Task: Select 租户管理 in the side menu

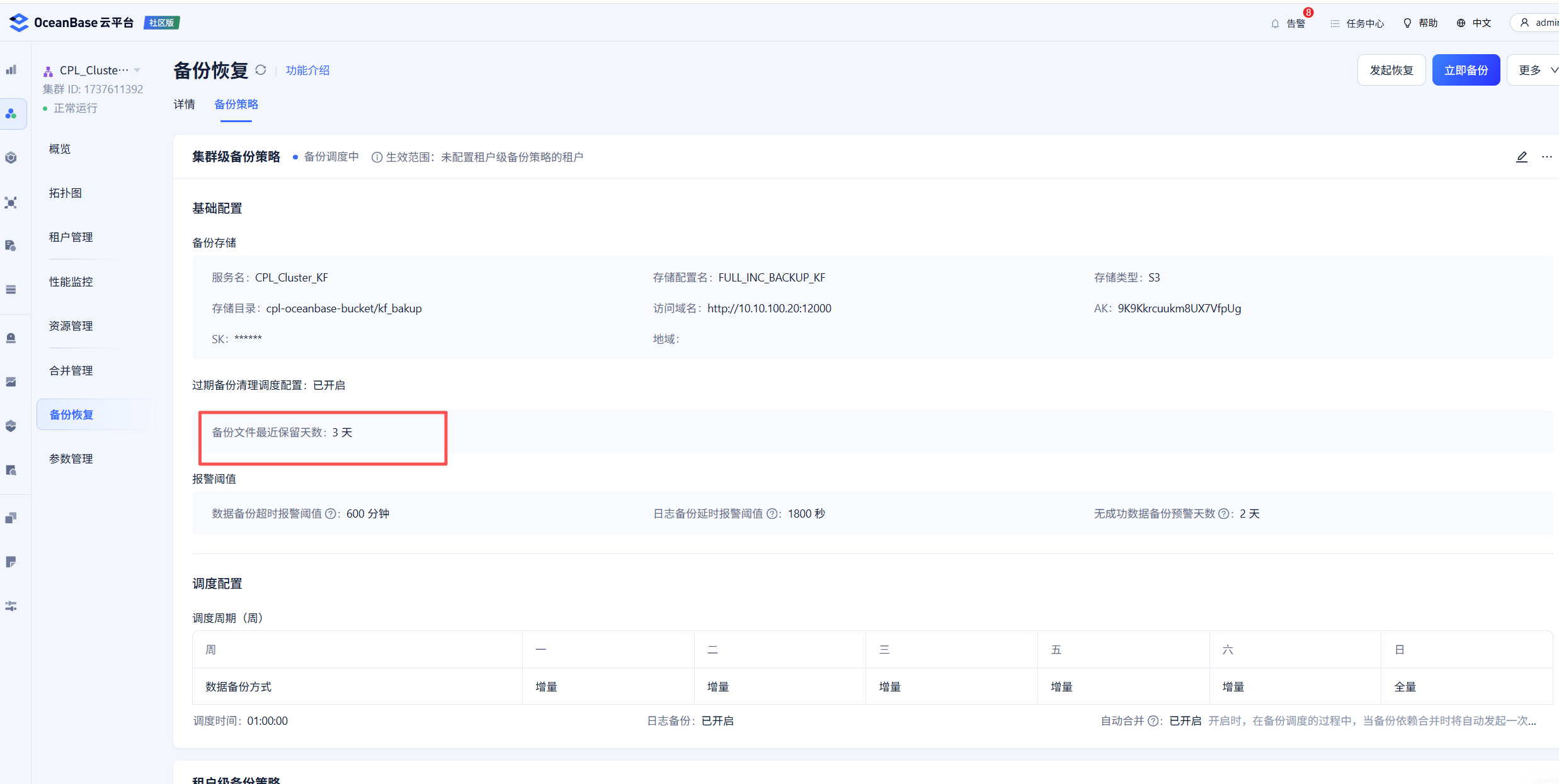Action: tap(71, 237)
